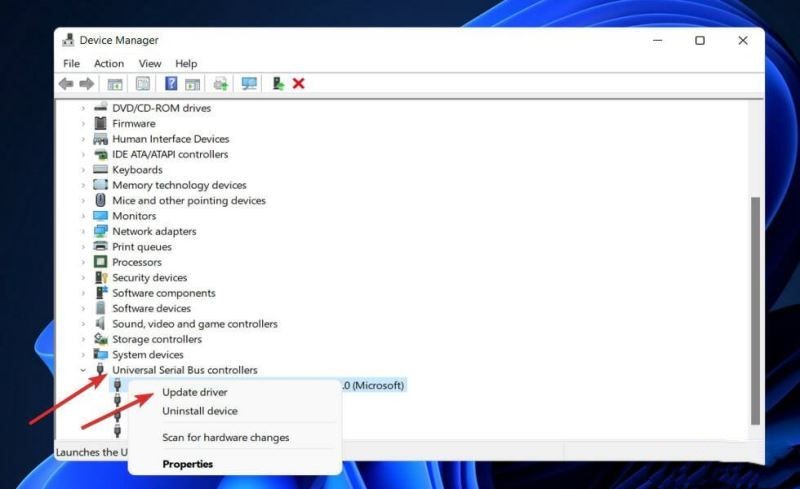Screen dimensions: 800x489
Task: Open Properties from the context menu
Action: [x=187, y=464]
